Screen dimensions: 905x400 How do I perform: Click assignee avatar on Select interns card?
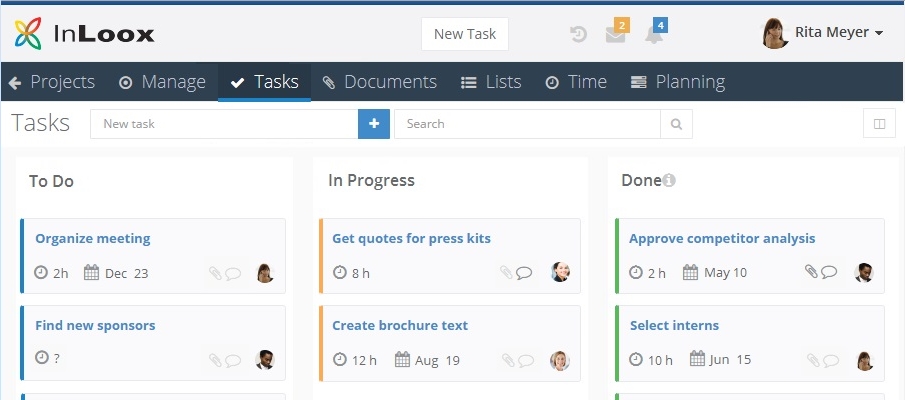[865, 361]
